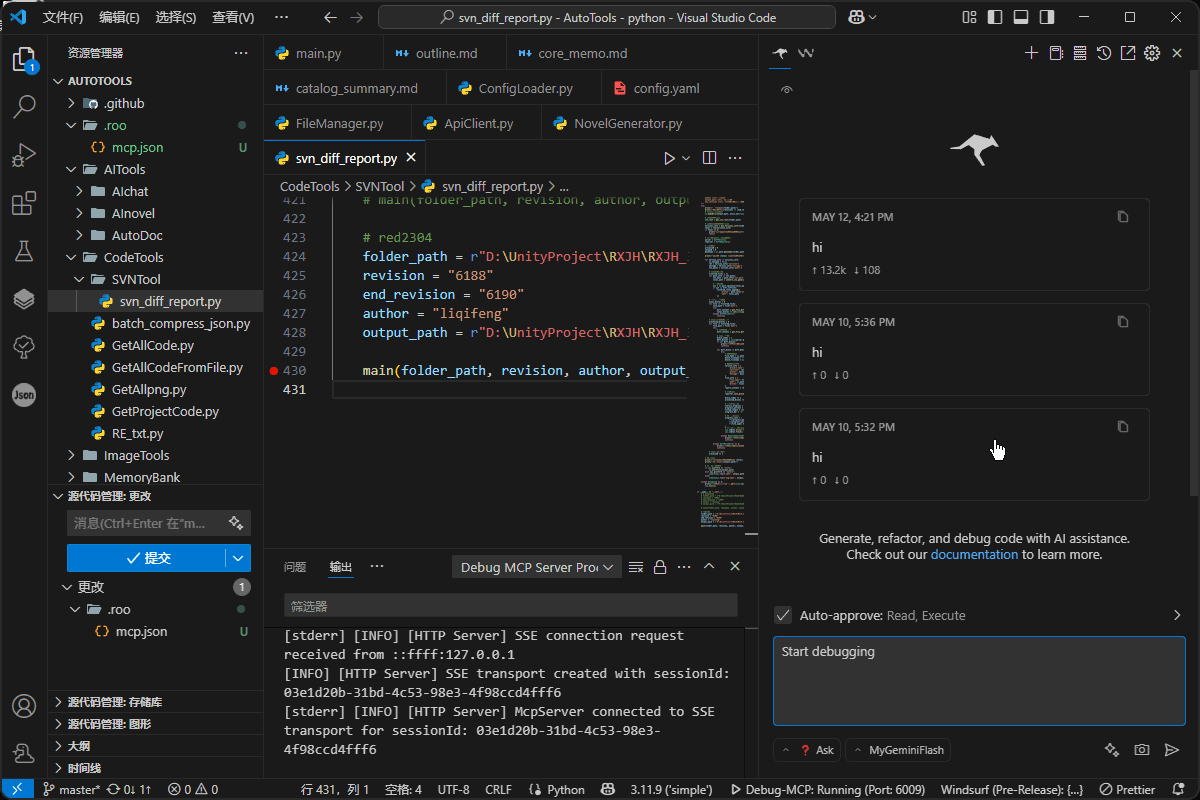
Task: Toggle the breakpoint on line 430
Action: (274, 371)
